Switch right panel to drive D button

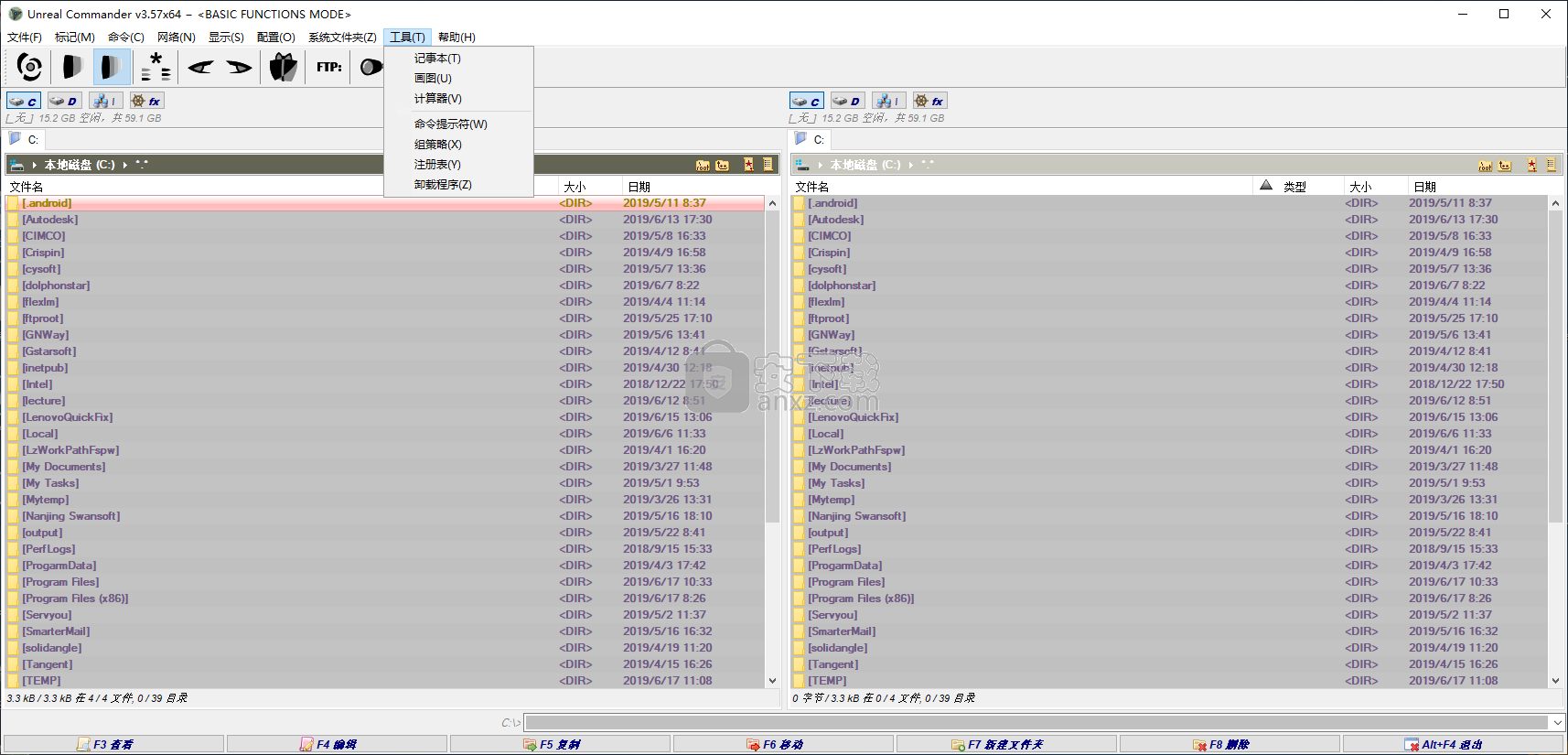(x=847, y=101)
